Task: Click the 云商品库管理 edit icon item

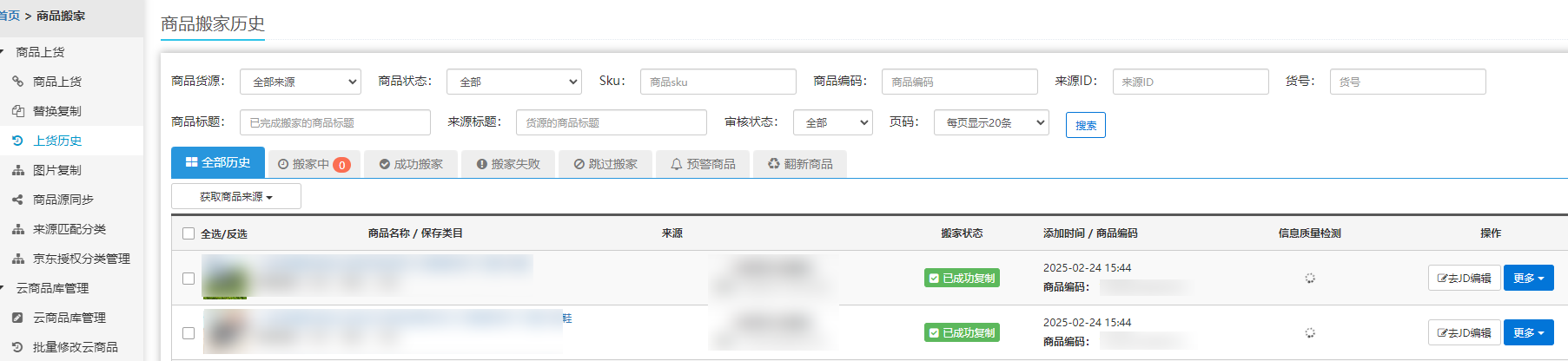Action: pos(17,318)
